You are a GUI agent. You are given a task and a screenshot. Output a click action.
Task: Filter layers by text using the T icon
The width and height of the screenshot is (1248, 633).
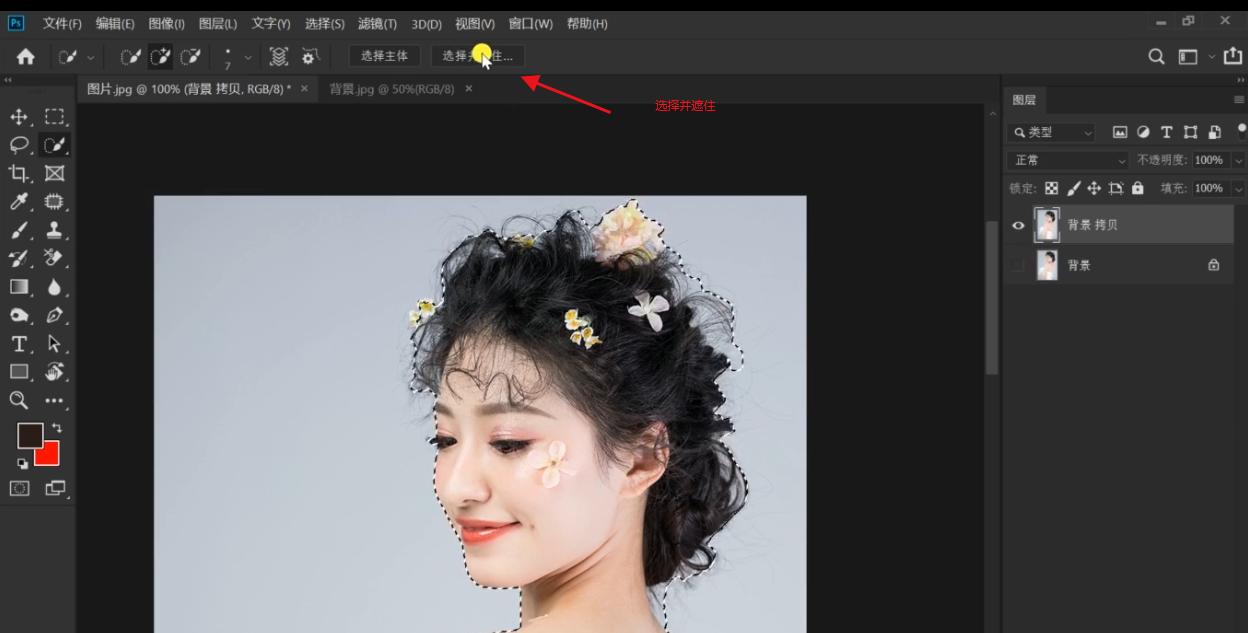[1166, 131]
